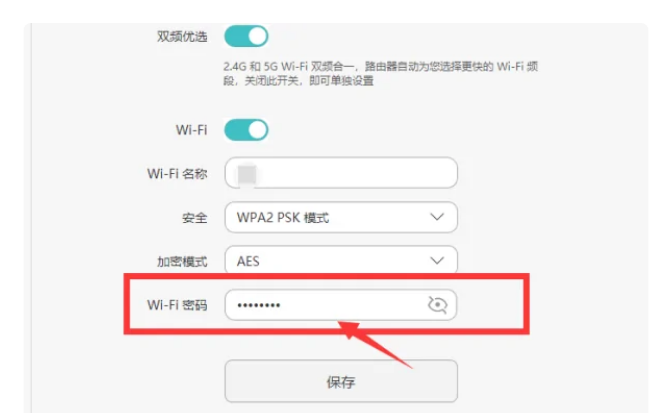Turn off the 双频优选 switch

click(246, 36)
